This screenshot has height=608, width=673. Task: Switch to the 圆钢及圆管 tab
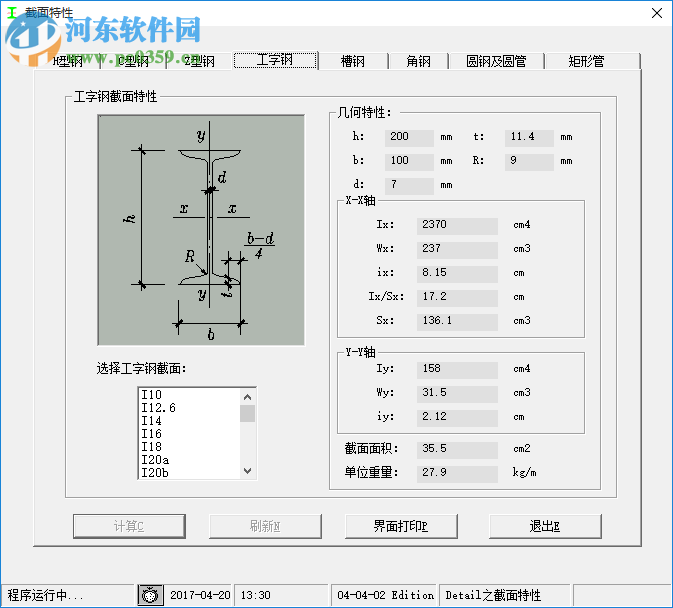(496, 61)
